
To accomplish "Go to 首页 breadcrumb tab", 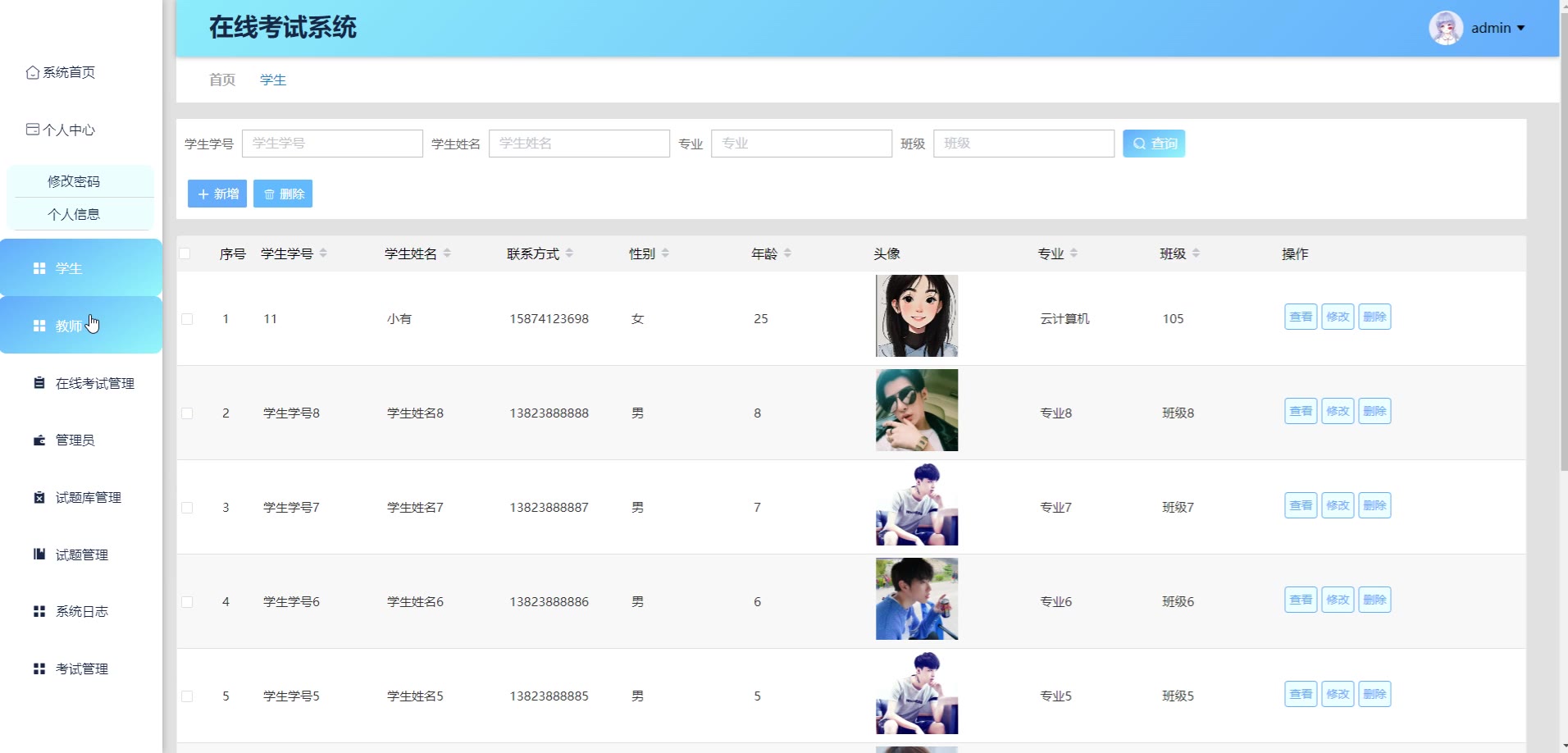I will (222, 80).
